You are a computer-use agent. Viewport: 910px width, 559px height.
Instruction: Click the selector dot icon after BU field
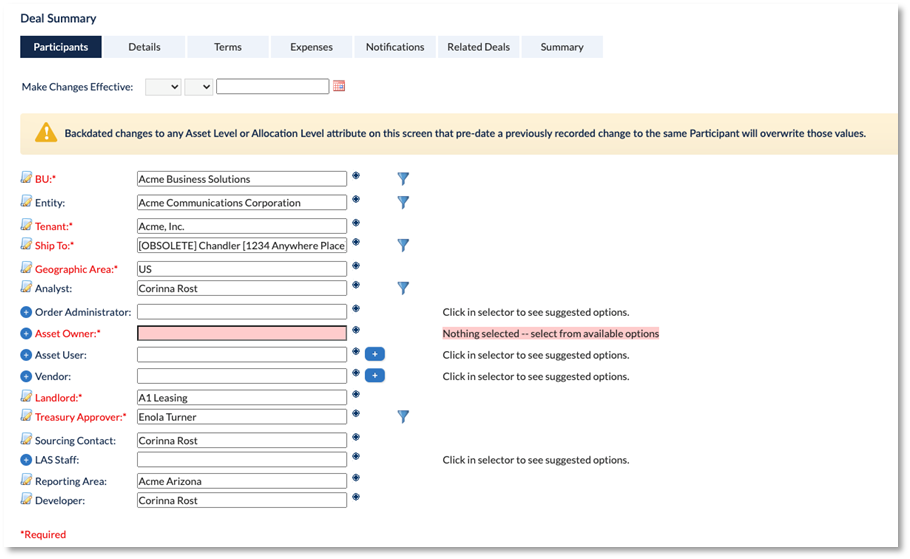[x=356, y=175]
